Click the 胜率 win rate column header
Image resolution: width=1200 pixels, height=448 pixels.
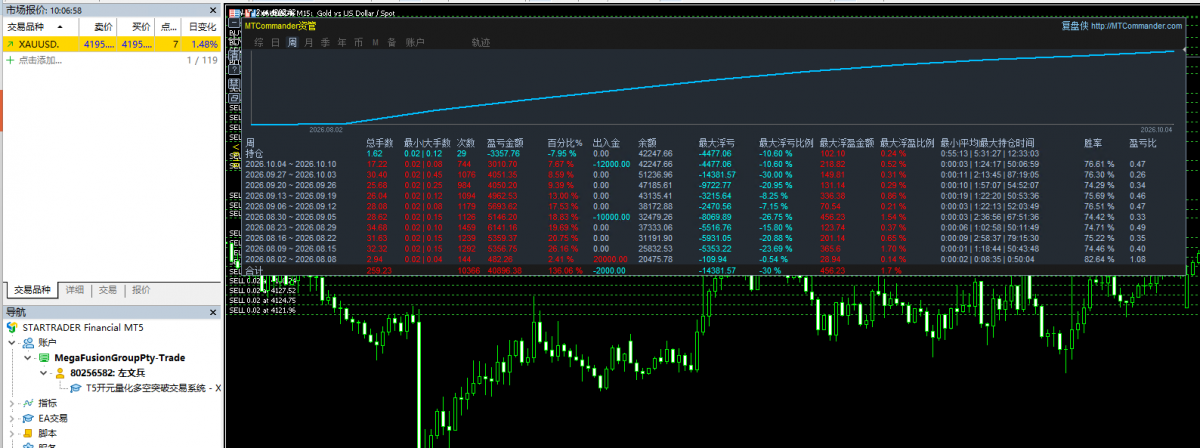(1094, 143)
